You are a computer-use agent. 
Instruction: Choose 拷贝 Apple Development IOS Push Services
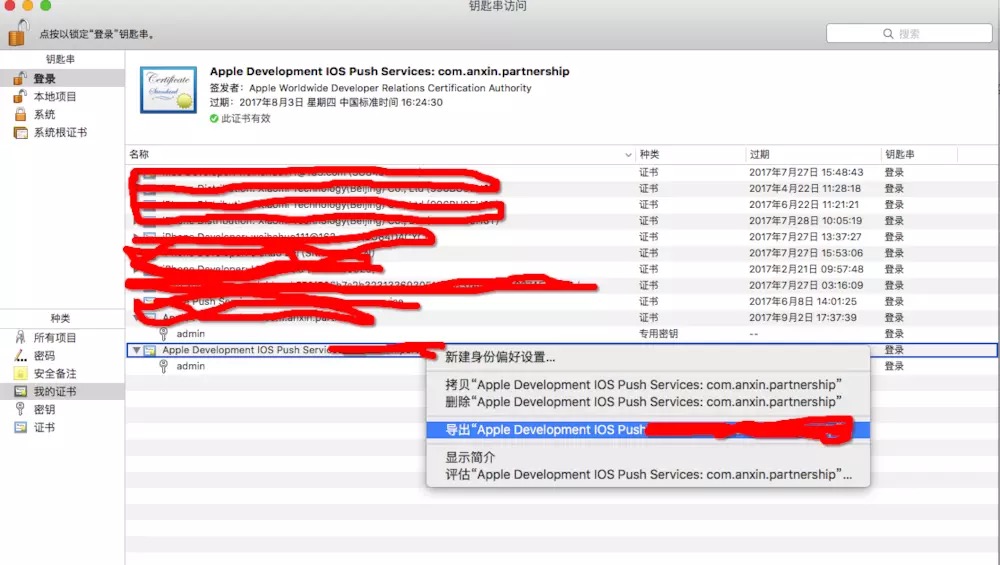[648, 385]
